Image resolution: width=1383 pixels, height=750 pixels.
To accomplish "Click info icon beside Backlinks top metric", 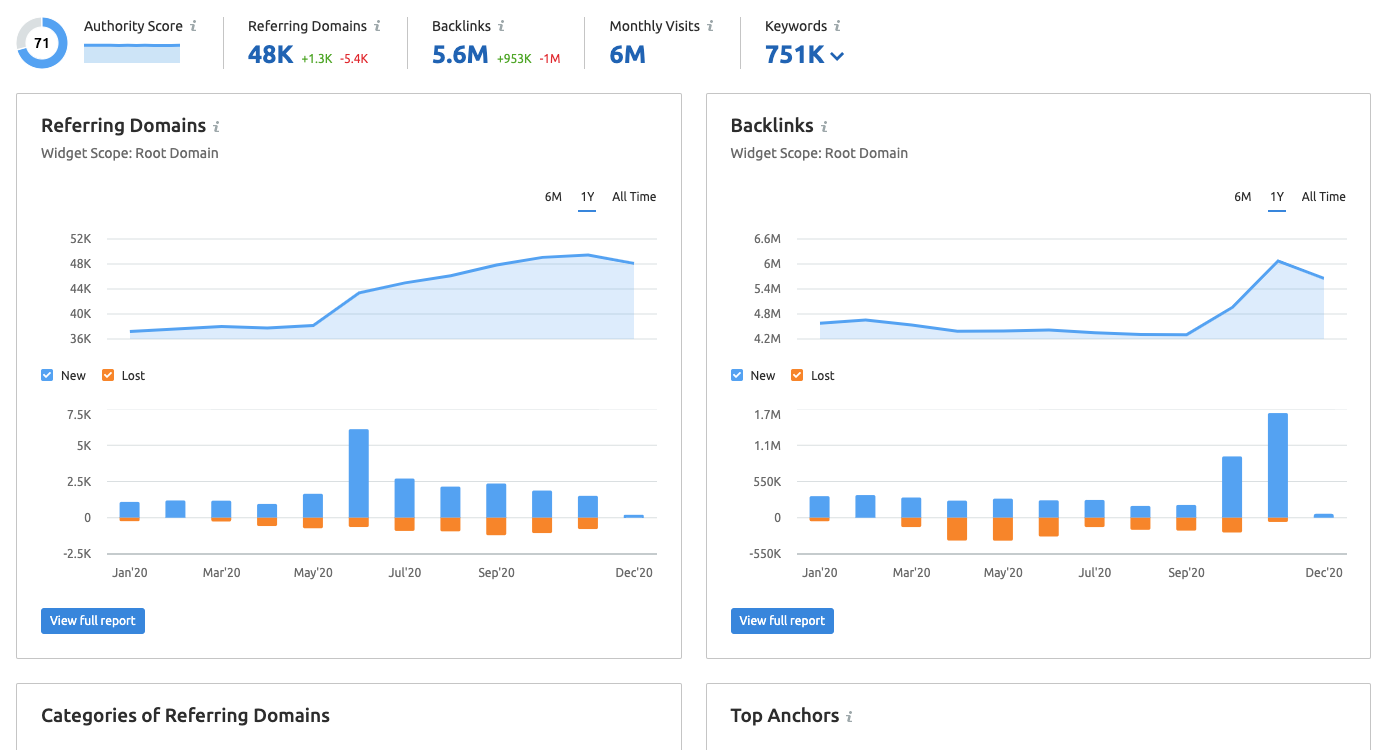I will (x=501, y=27).
